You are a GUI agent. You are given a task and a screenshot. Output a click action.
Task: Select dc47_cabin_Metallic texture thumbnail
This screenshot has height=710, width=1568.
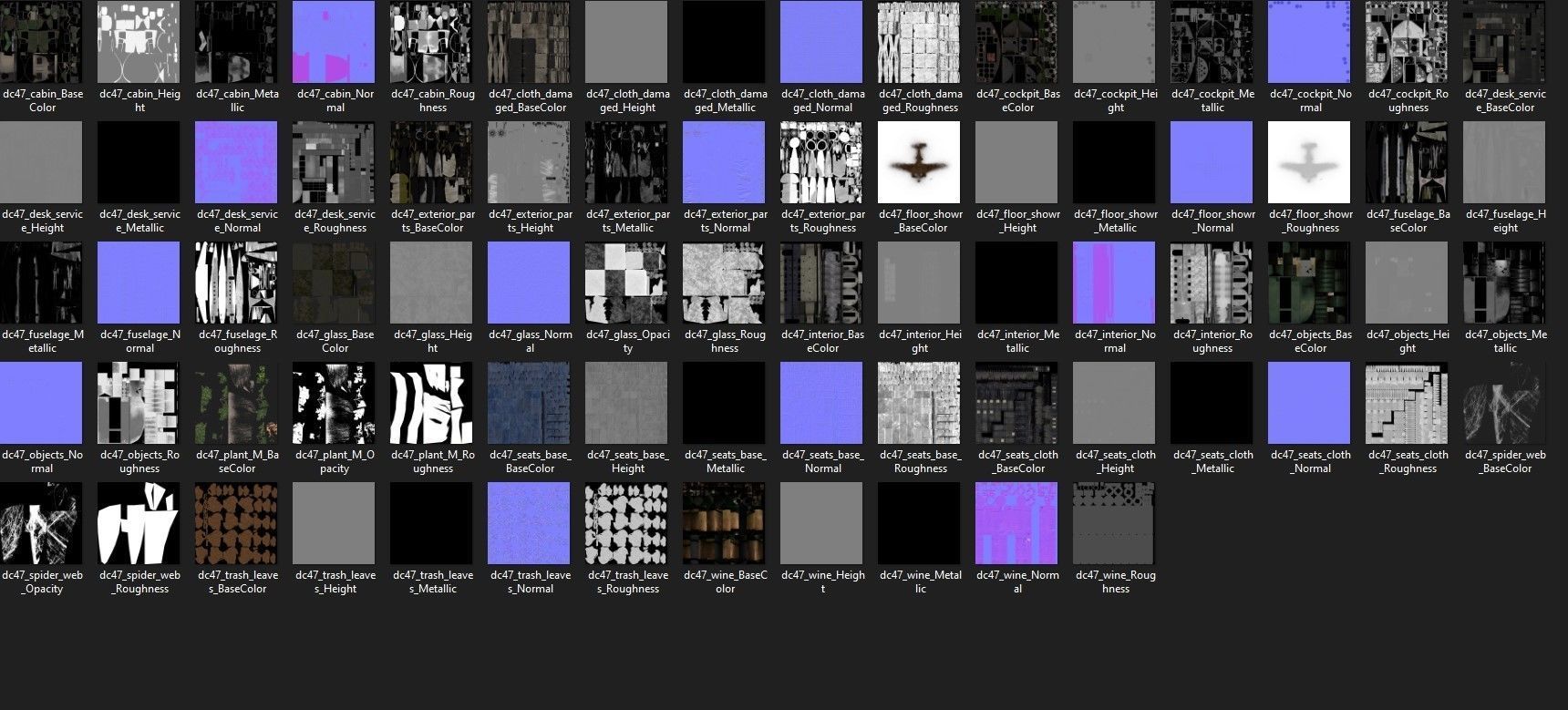[237, 42]
